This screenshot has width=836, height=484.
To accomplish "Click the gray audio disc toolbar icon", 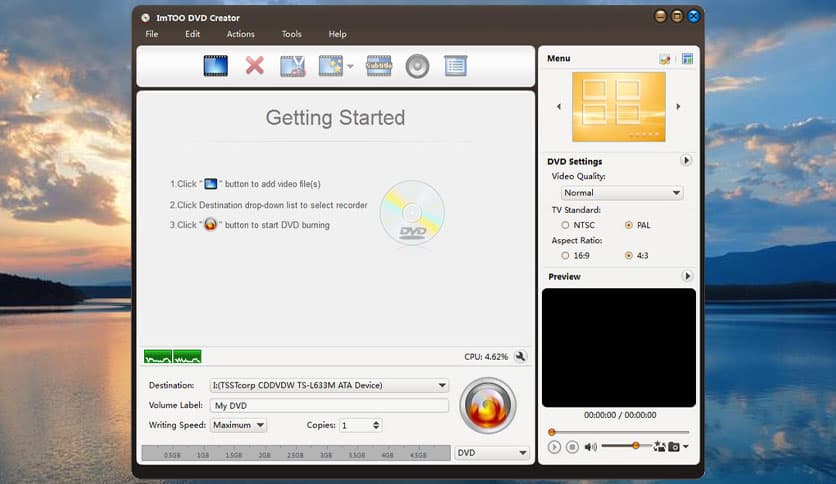I will tap(417, 67).
